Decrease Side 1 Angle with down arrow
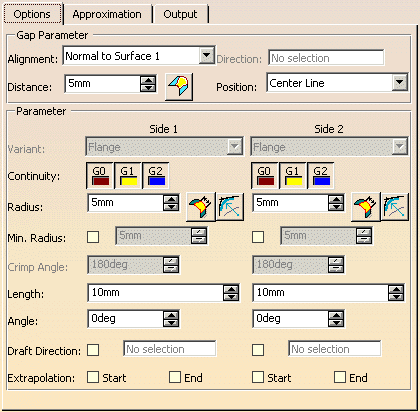 pos(171,322)
